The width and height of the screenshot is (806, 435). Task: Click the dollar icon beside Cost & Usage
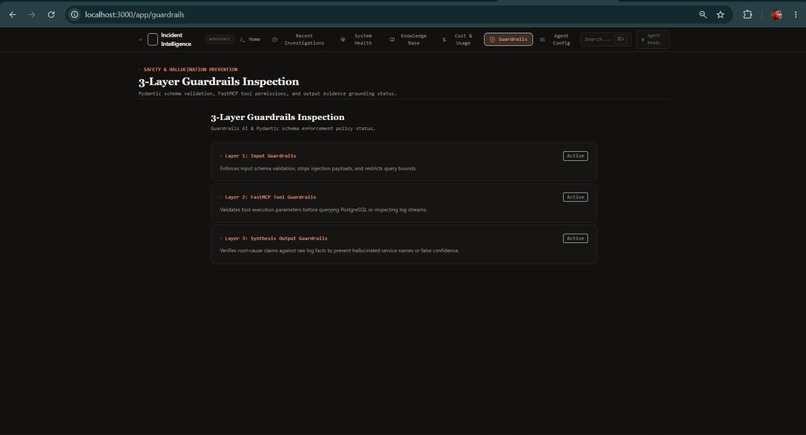coord(444,40)
